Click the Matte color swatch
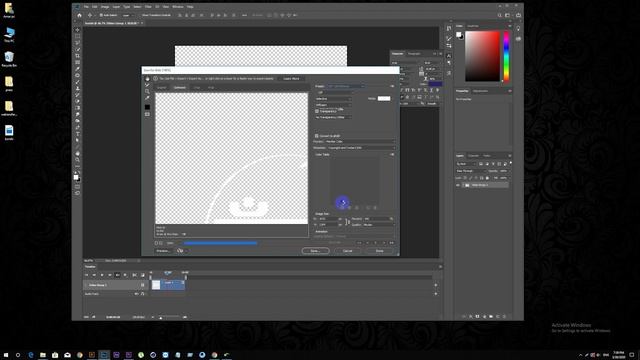The width and height of the screenshot is (640, 360). [x=384, y=98]
